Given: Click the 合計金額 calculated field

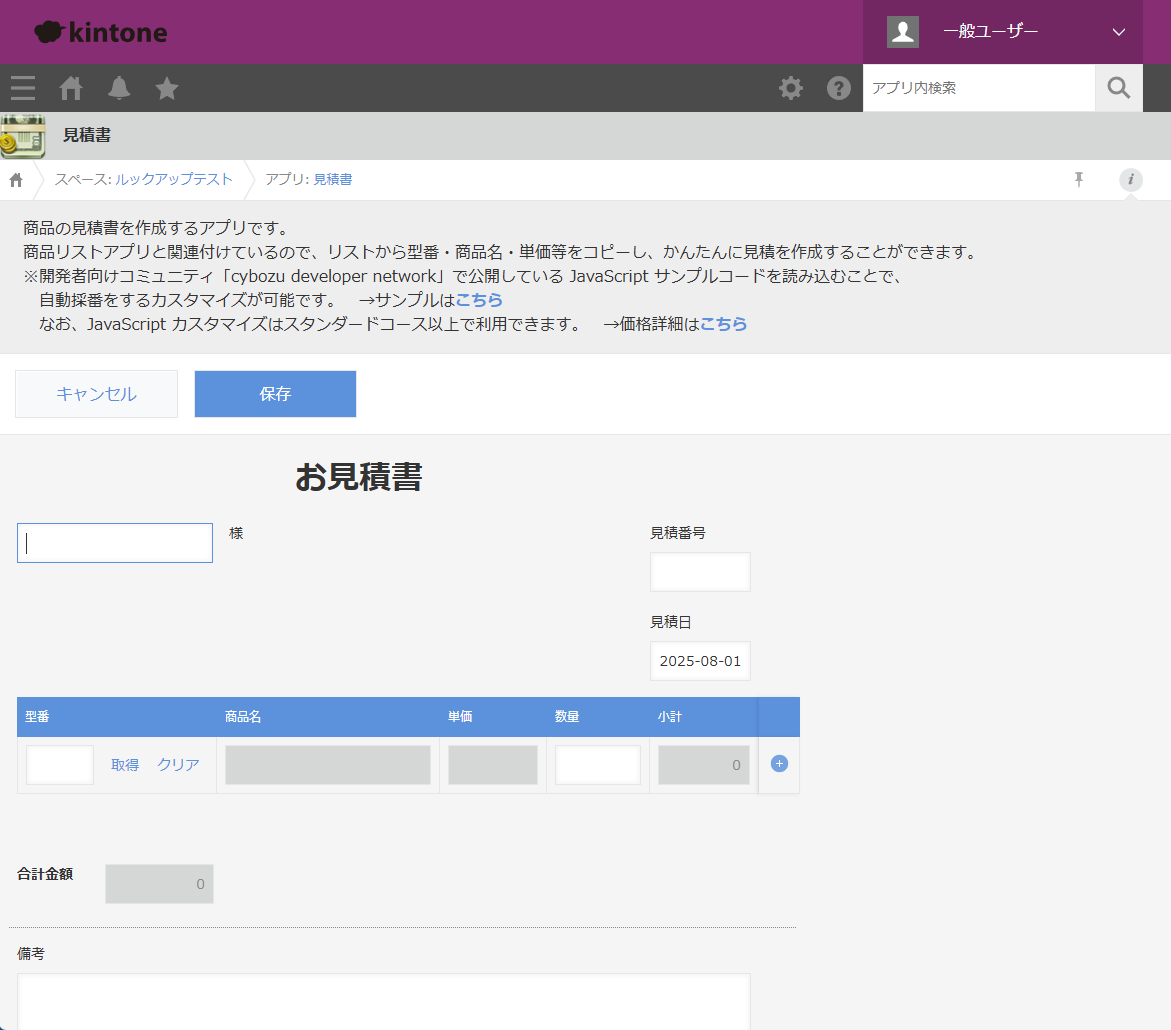Looking at the screenshot, I should point(159,884).
